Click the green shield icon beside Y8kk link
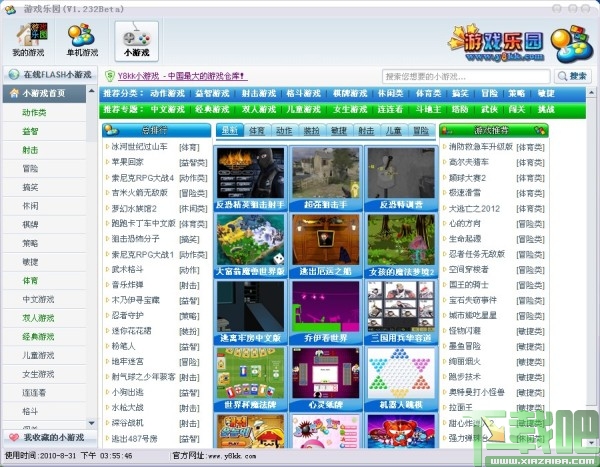This screenshot has width=600, height=467. click(x=110, y=76)
